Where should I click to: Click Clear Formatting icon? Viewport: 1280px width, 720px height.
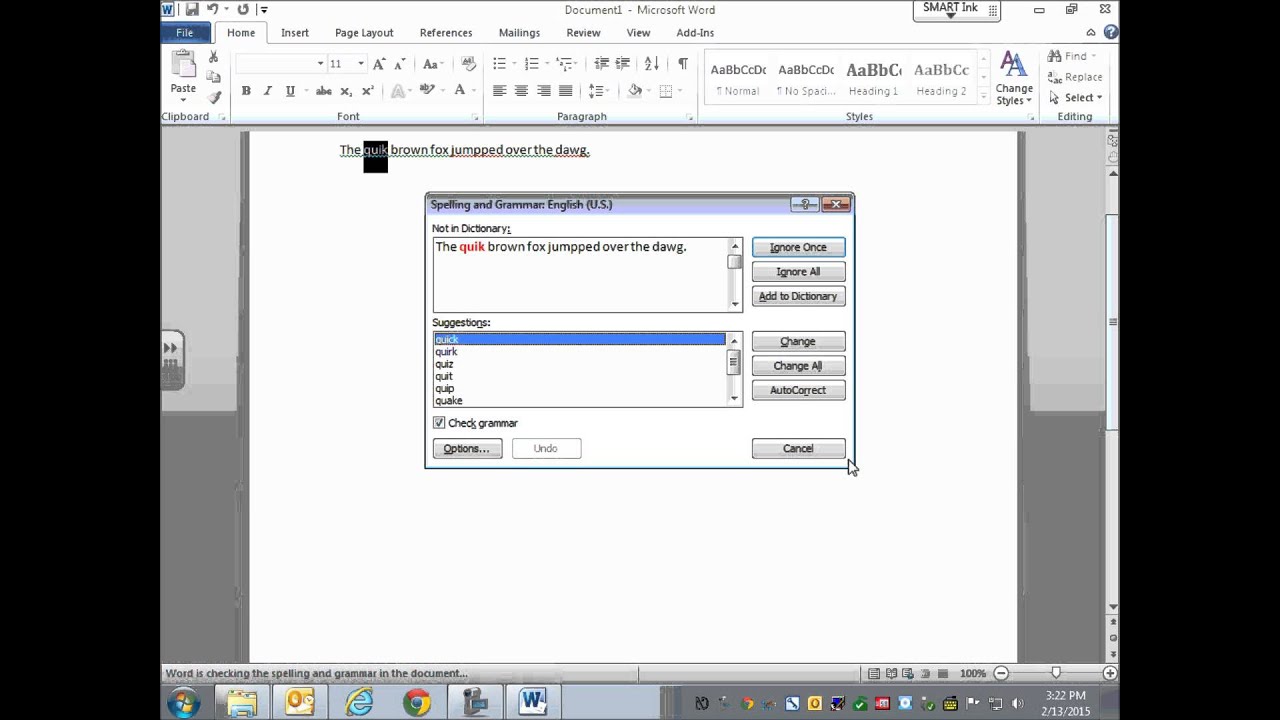point(468,64)
